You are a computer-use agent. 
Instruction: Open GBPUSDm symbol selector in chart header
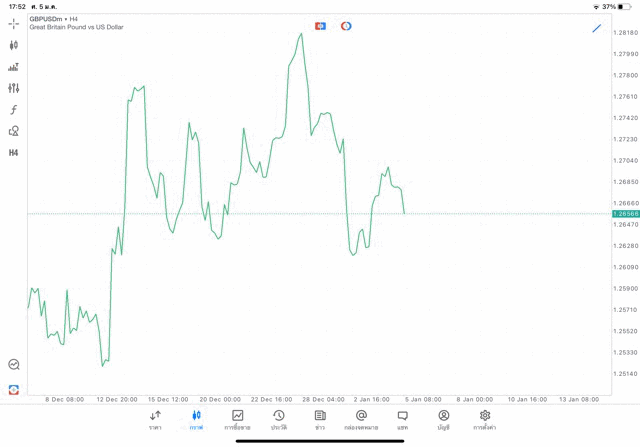(48, 19)
